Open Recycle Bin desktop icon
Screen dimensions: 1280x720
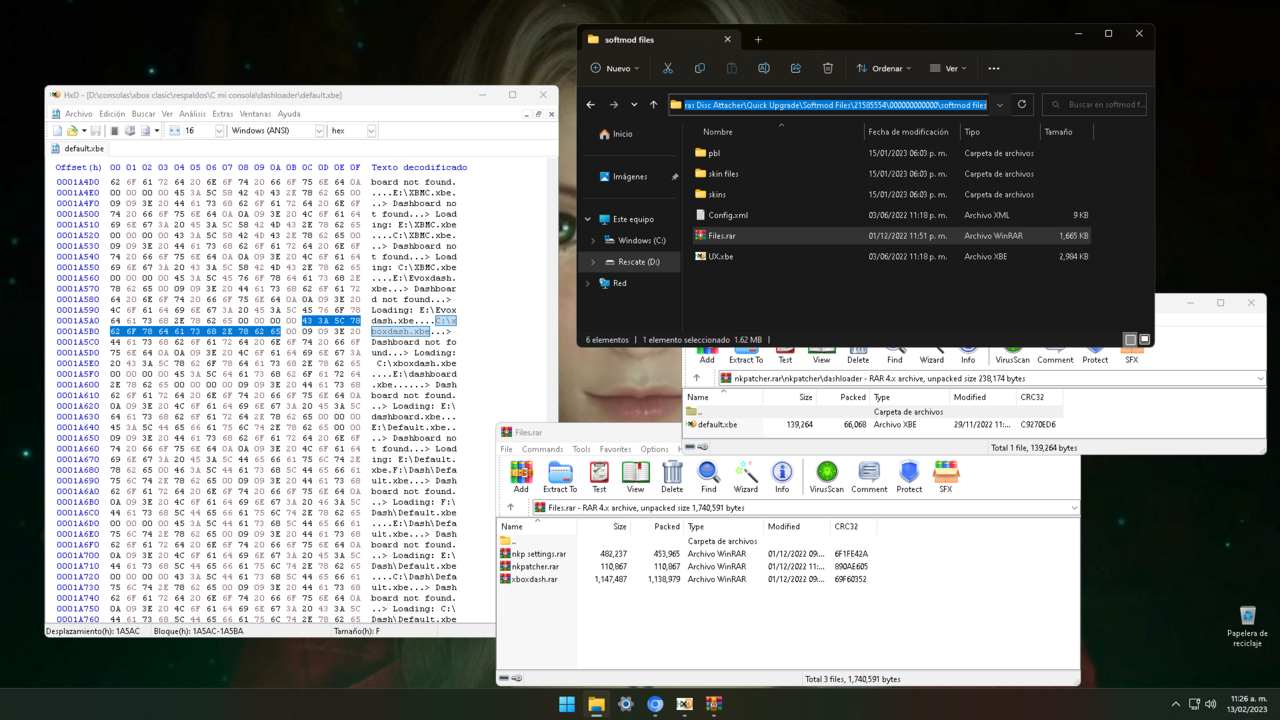tap(1247, 626)
